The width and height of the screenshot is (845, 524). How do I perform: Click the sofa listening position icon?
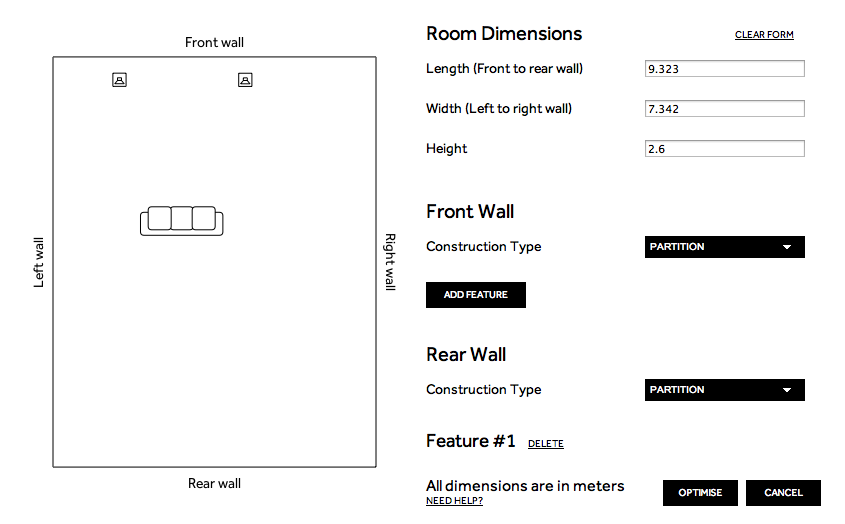[182, 221]
